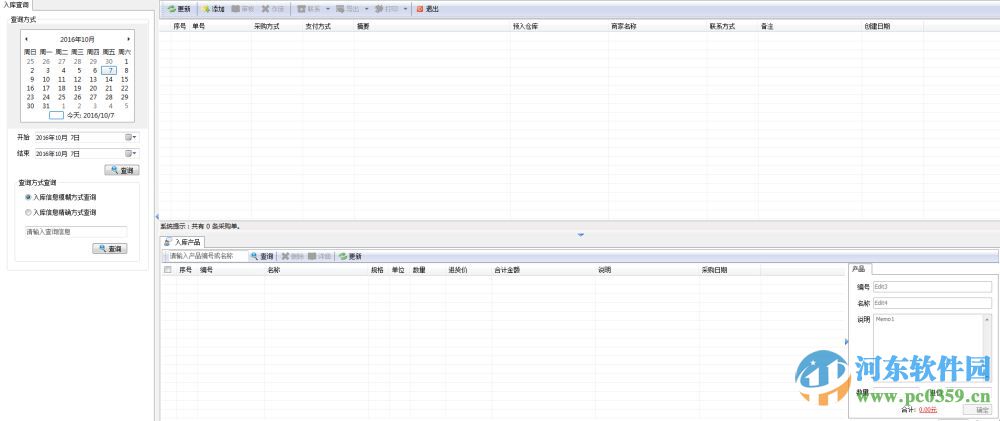This screenshot has width=1000, height=421.
Task: Click the greyed X delete icon in the product toolbar
Action: click(285, 256)
